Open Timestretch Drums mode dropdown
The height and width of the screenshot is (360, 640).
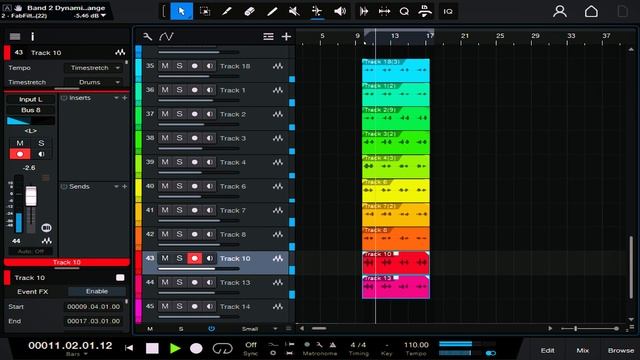[x=94, y=82]
